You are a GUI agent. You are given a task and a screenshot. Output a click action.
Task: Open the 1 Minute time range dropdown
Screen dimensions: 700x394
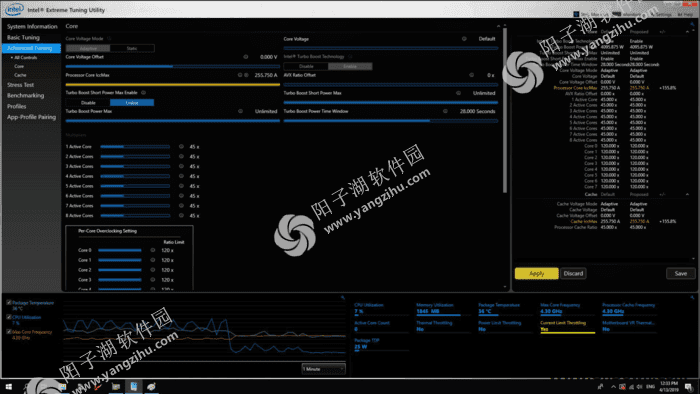[x=323, y=369]
